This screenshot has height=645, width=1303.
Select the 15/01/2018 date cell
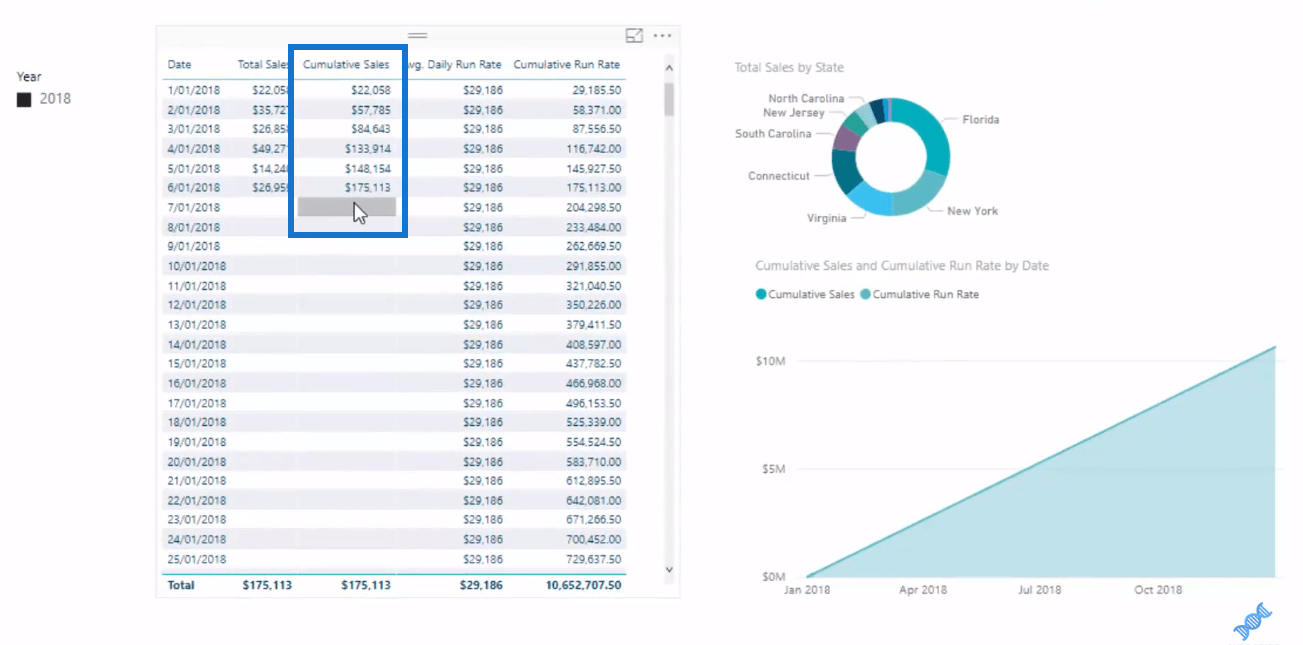click(x=197, y=364)
